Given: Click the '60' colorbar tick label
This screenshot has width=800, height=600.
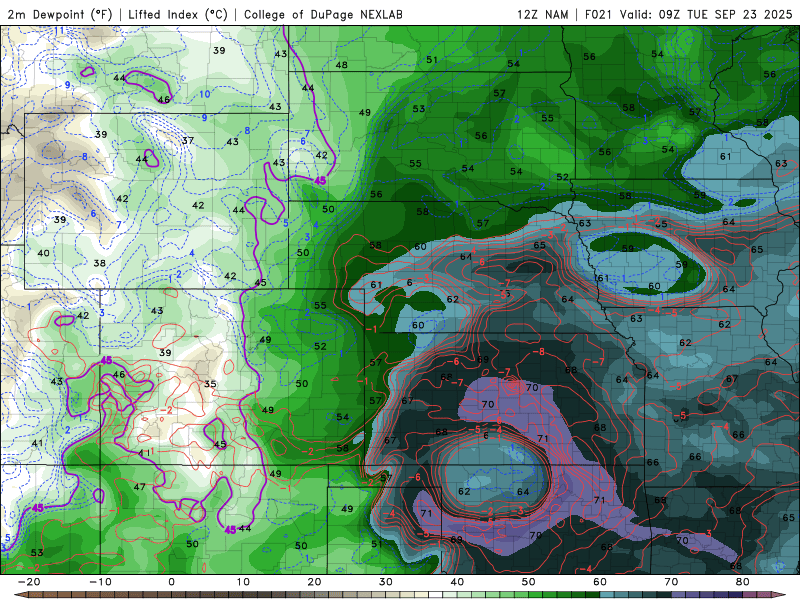Looking at the screenshot, I should [x=600, y=582].
